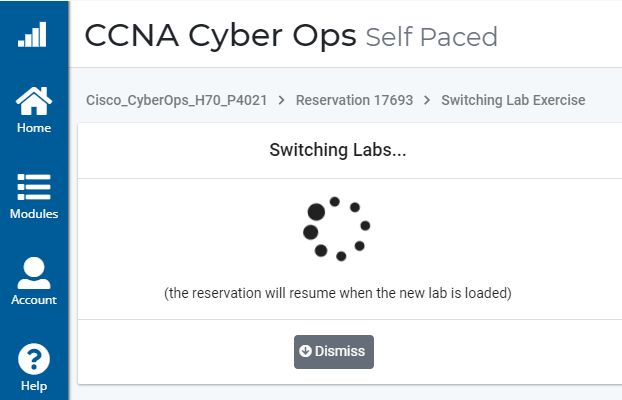Select the Modules label in sidebar
This screenshot has width=622, height=400.
[33, 214]
